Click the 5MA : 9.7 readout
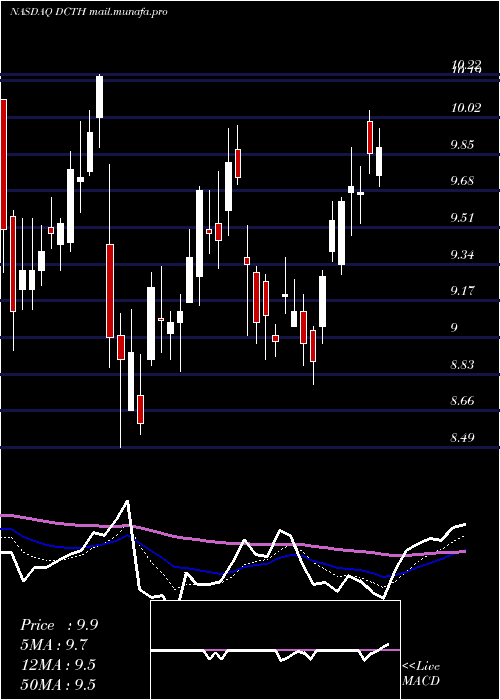This screenshot has width=500, height=700. click(x=54, y=645)
